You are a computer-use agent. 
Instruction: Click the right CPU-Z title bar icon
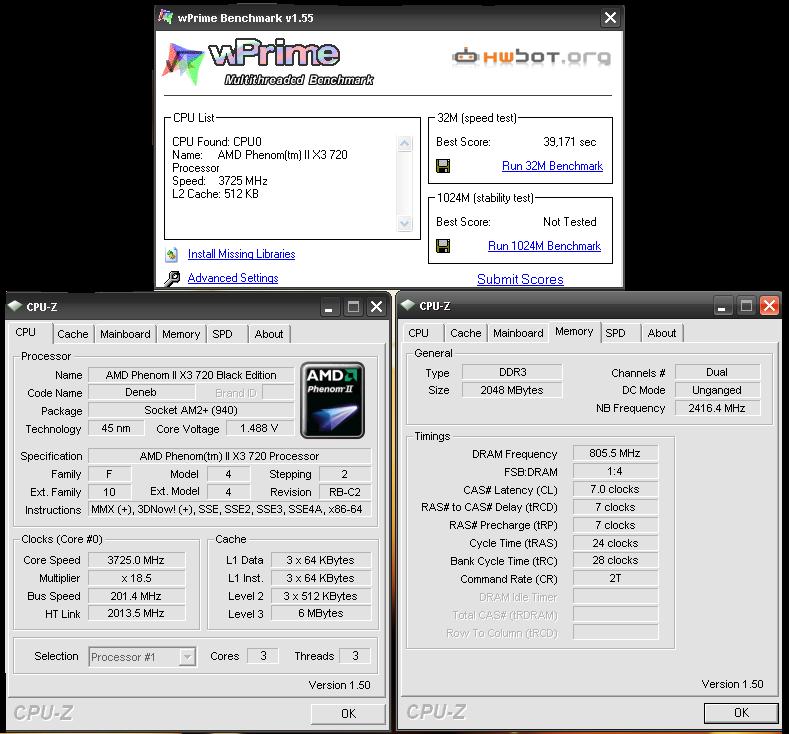click(x=408, y=305)
